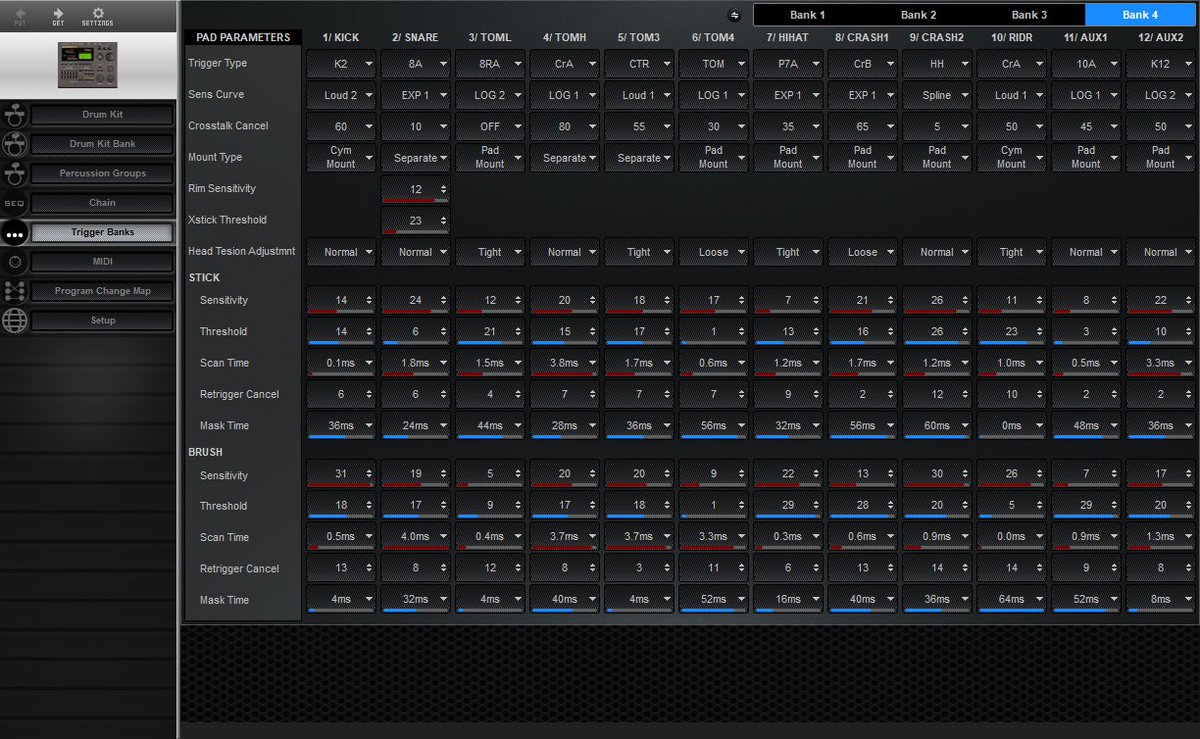The width and height of the screenshot is (1200, 739).
Task: Open AUX2 Trigger Type dropdown showing K12
Action: (1161, 64)
